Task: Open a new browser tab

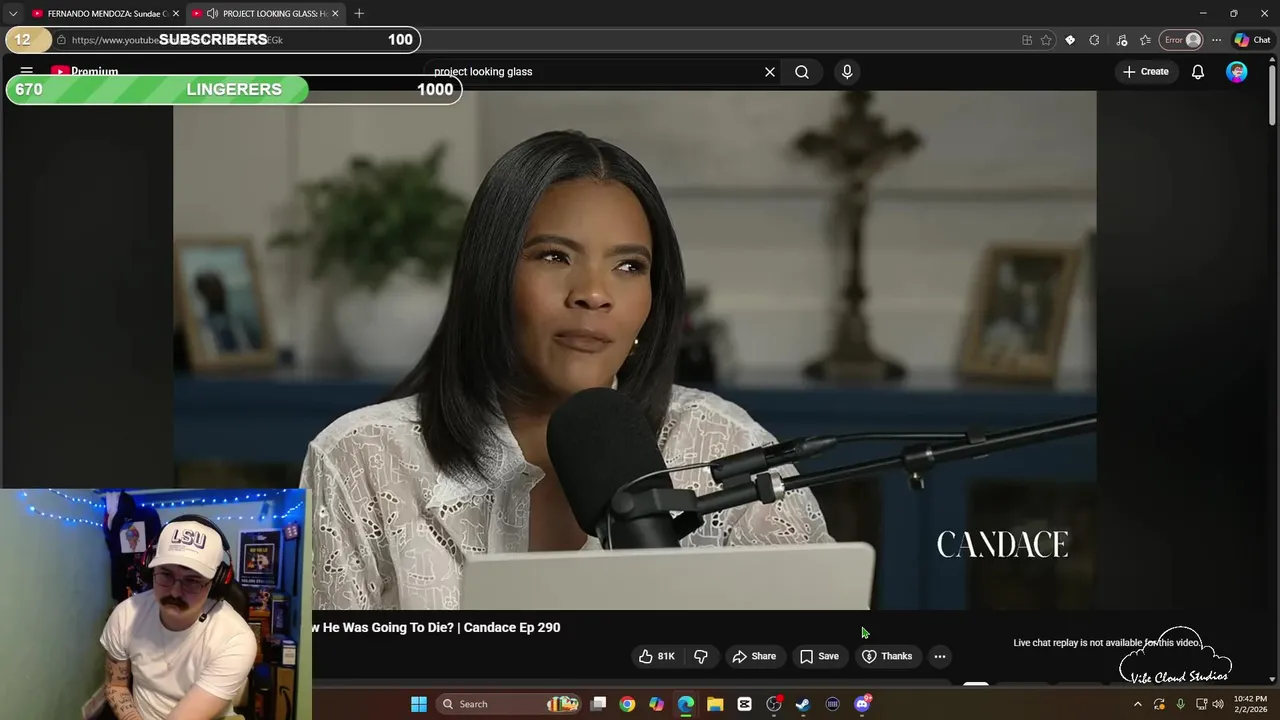Action: click(x=359, y=13)
